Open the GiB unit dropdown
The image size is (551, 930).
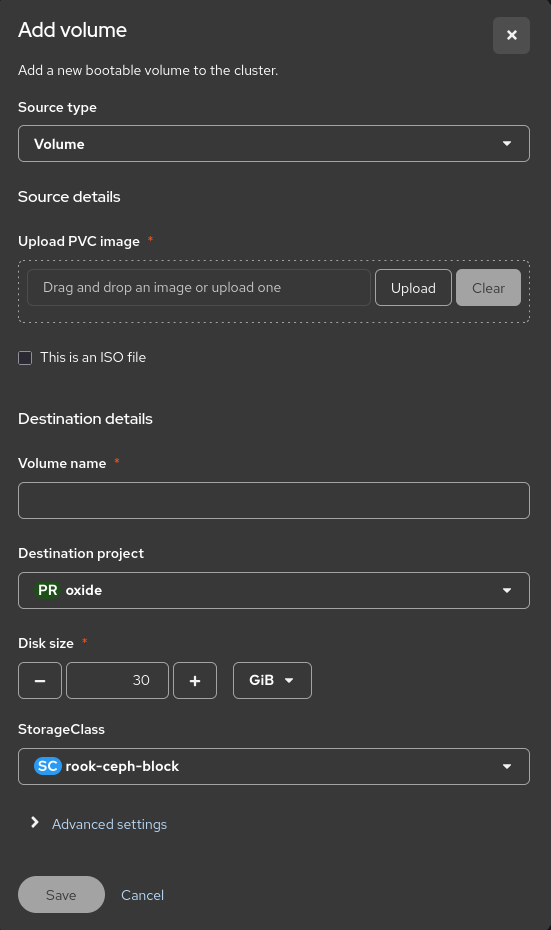272,681
